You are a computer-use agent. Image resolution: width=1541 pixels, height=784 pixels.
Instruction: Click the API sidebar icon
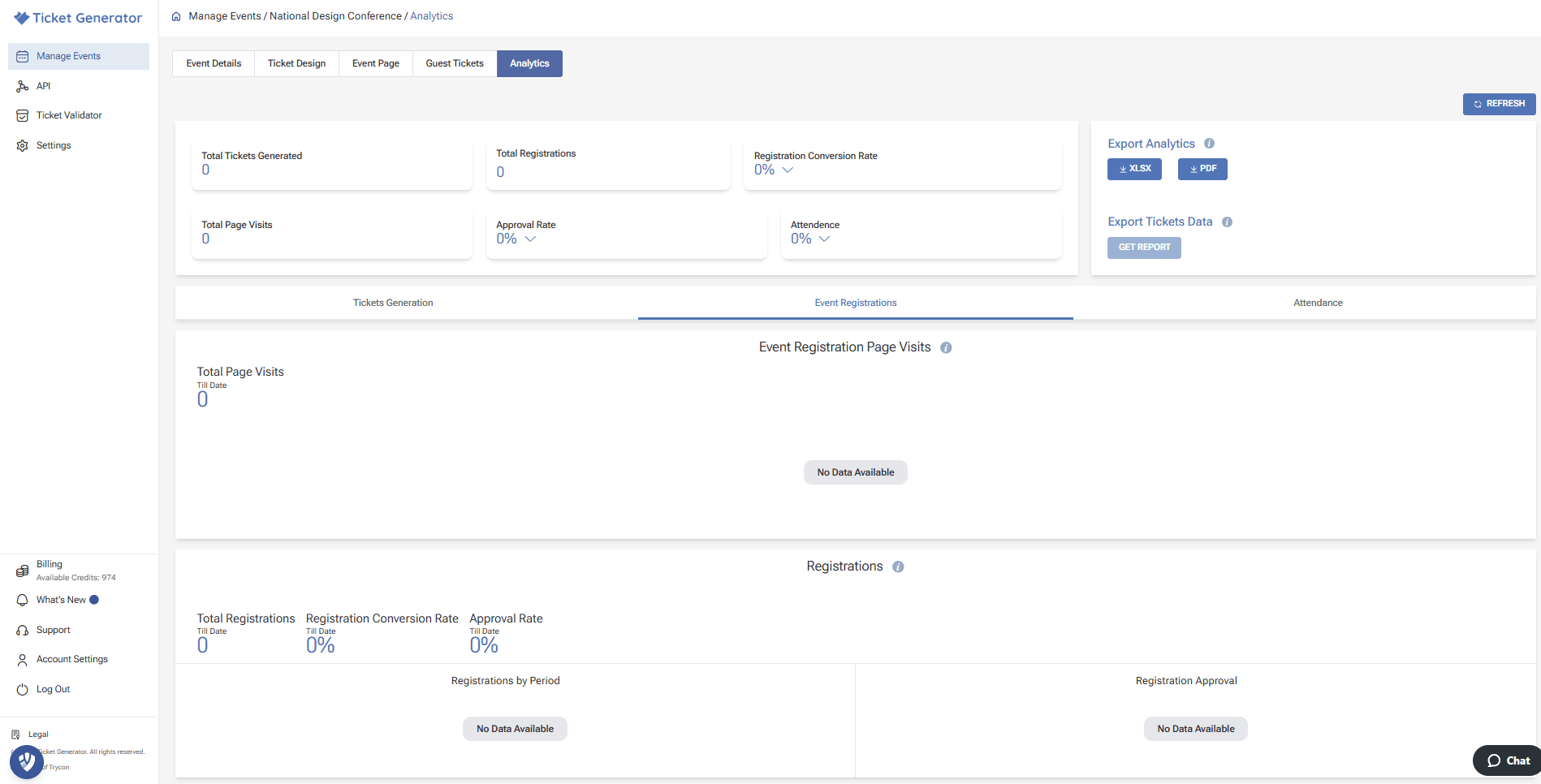click(23, 86)
